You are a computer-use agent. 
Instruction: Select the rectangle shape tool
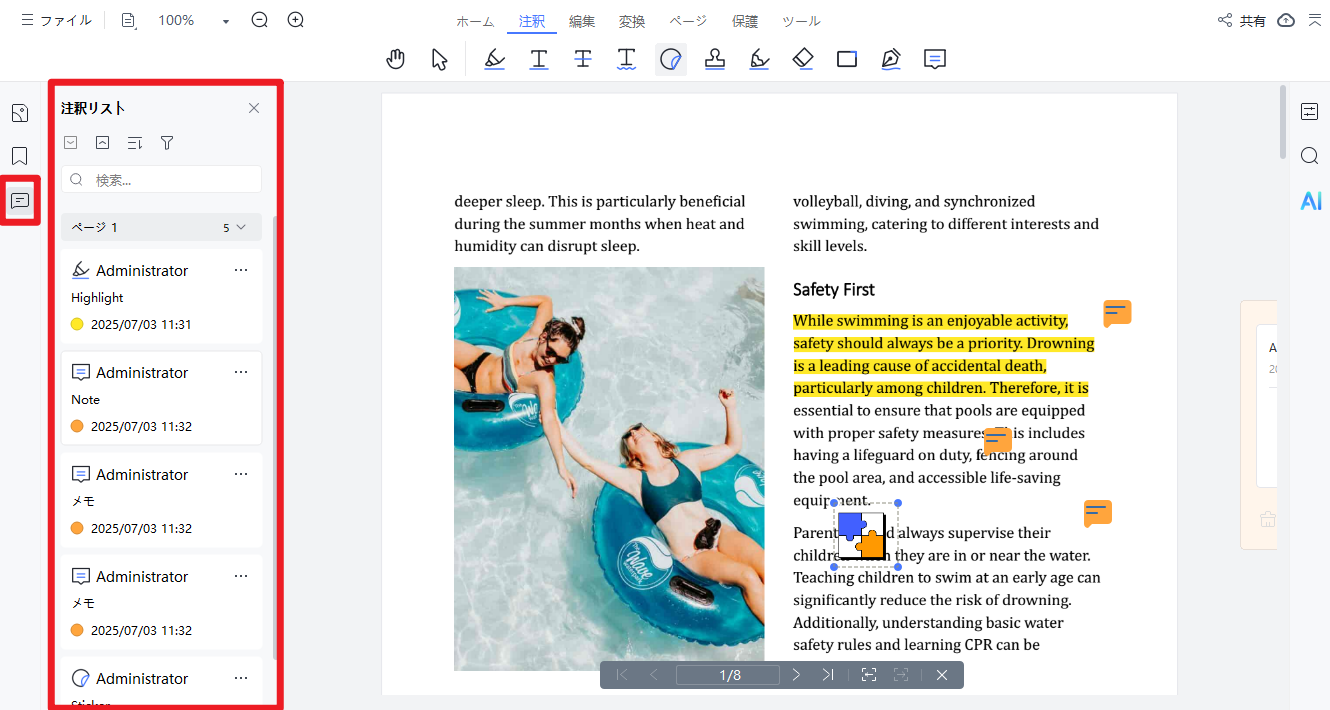[x=847, y=59]
